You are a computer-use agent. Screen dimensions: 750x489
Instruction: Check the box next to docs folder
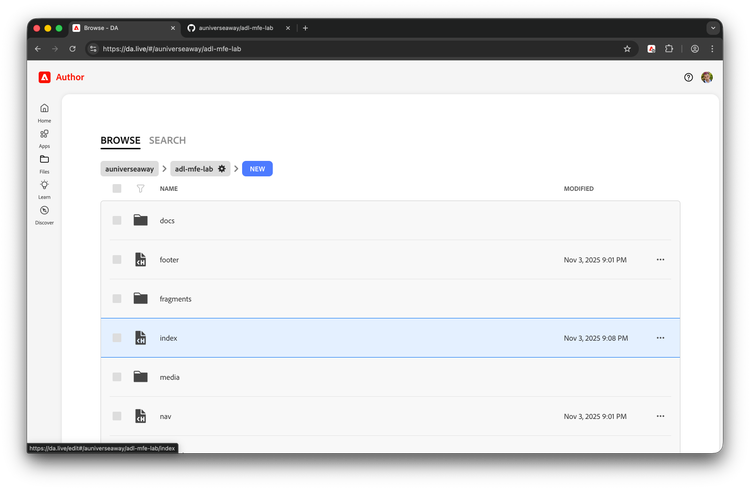click(x=117, y=220)
